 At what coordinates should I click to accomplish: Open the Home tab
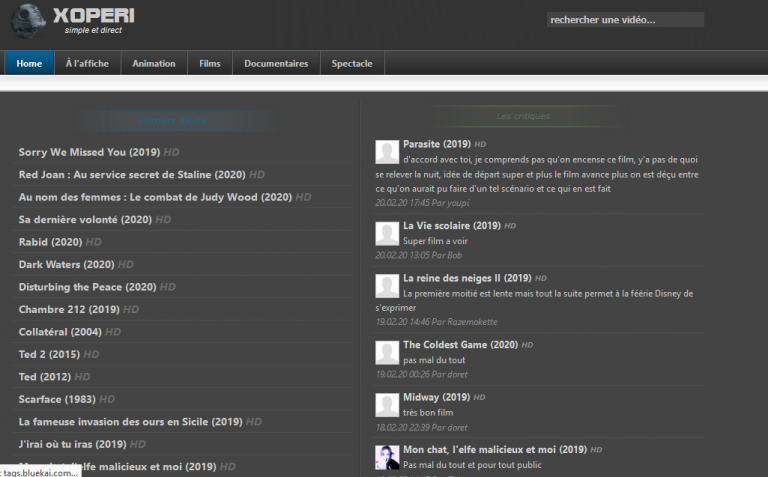coord(29,63)
